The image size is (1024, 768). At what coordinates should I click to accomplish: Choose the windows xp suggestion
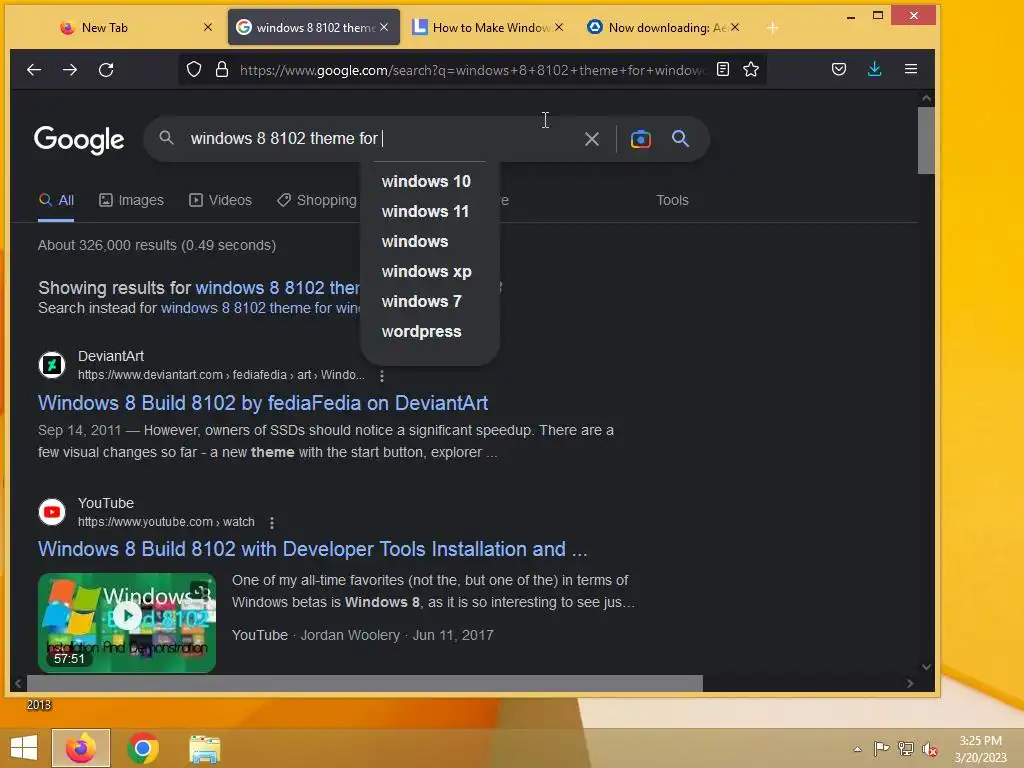click(429, 272)
